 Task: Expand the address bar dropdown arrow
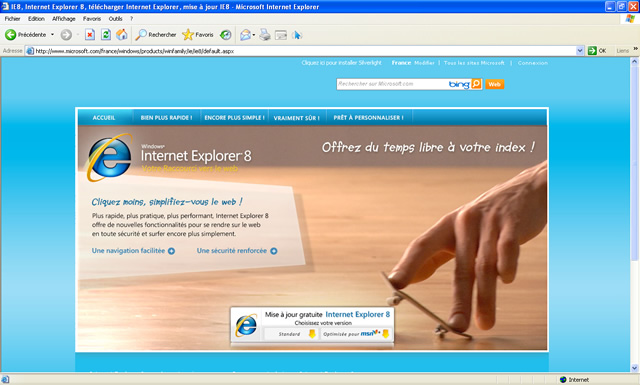[580, 51]
